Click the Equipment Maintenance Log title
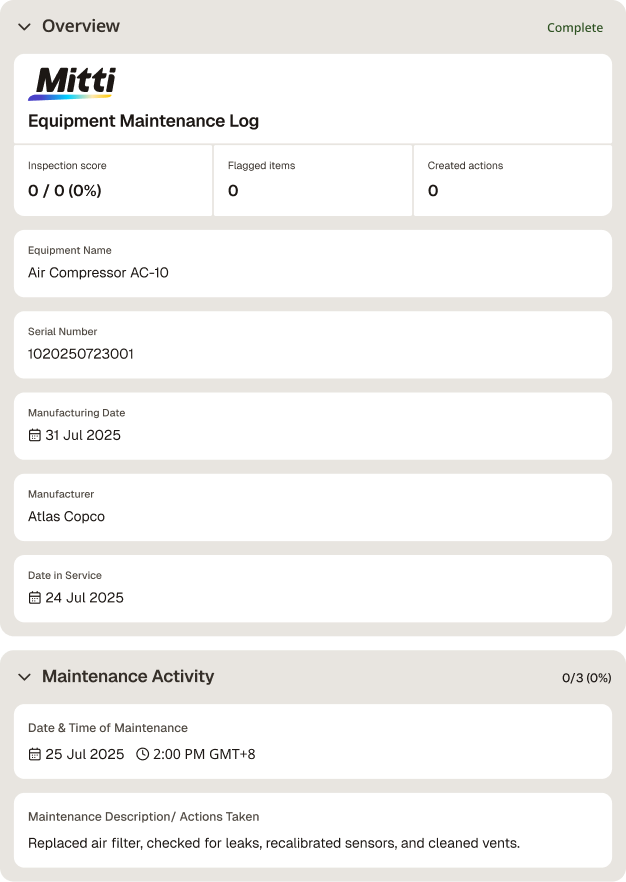Viewport: 626px width, 882px height. (x=143, y=121)
